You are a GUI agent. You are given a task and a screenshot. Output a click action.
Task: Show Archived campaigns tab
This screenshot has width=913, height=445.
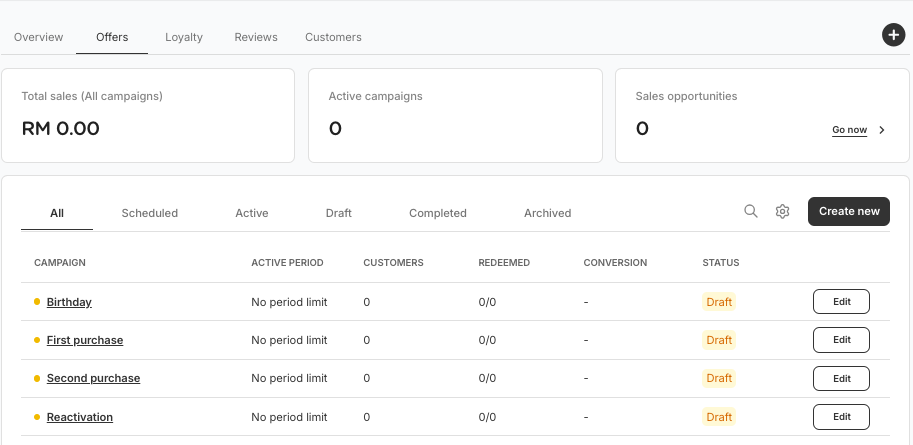click(x=547, y=213)
